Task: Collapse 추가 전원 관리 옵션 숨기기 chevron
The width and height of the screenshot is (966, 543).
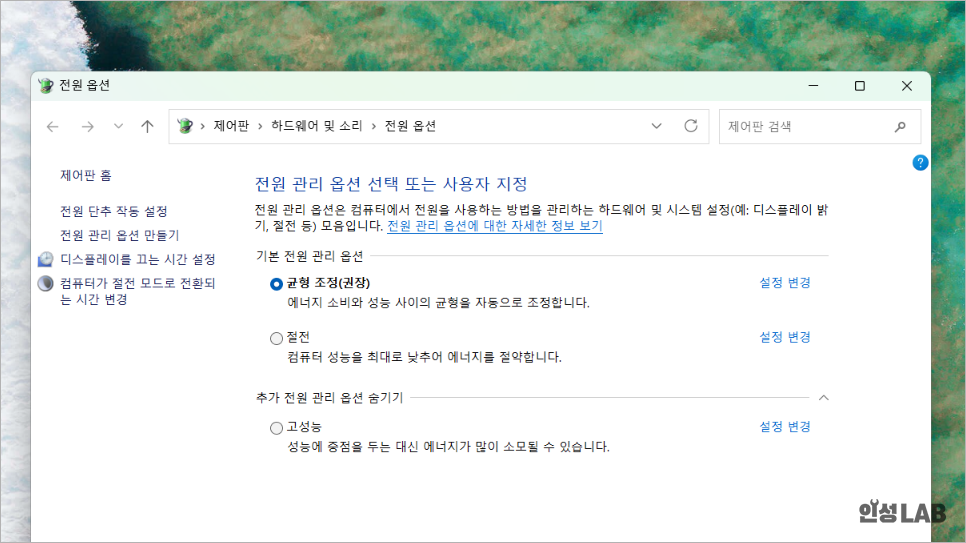Action: pyautogui.click(x=824, y=398)
